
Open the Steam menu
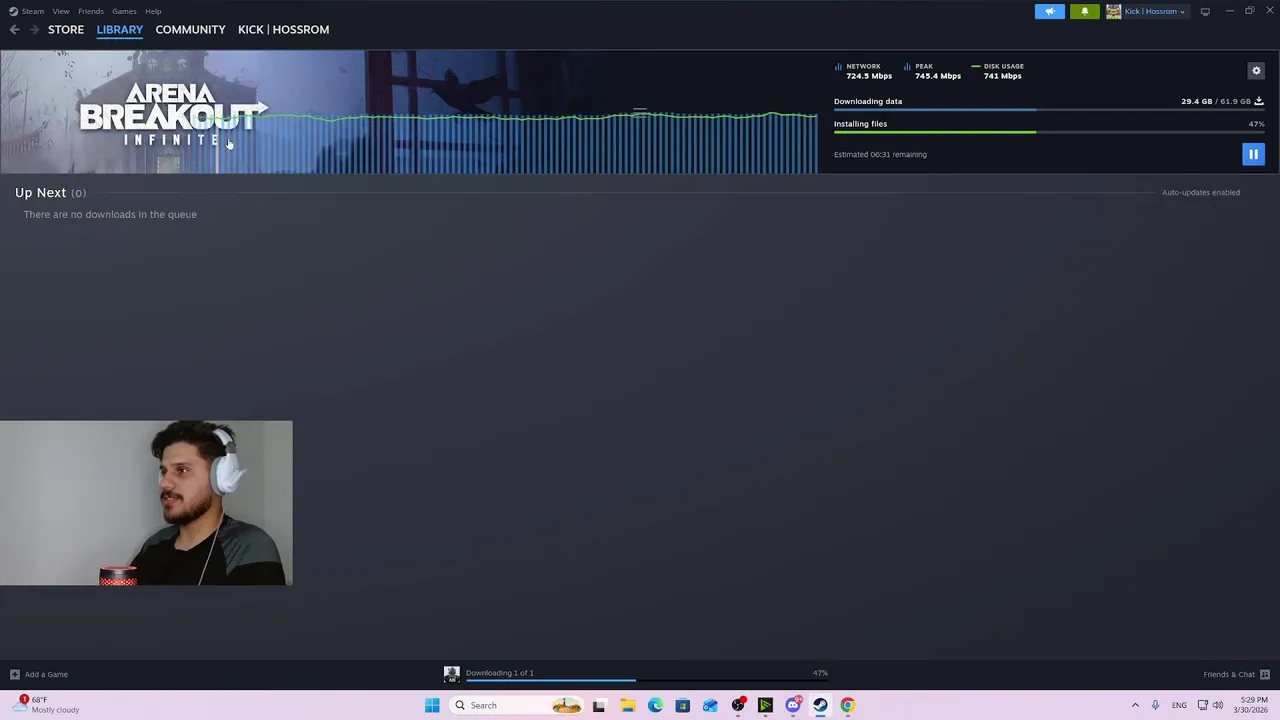pyautogui.click(x=27, y=11)
